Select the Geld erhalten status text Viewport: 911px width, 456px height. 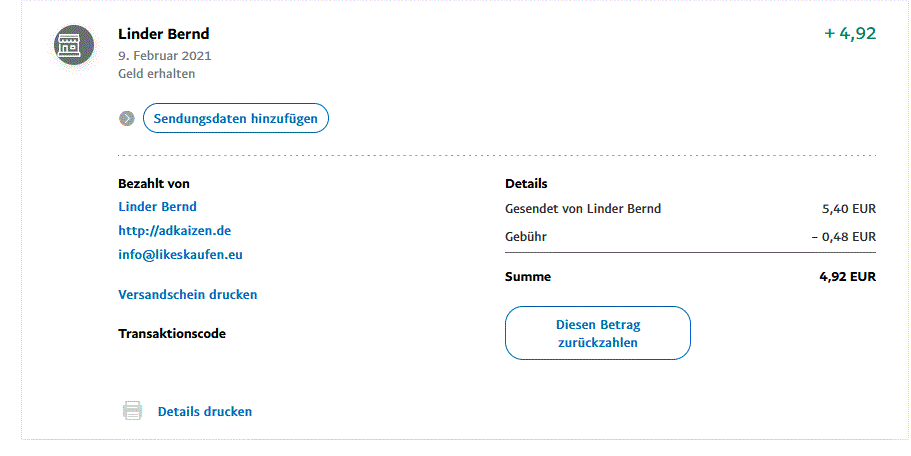tap(157, 74)
